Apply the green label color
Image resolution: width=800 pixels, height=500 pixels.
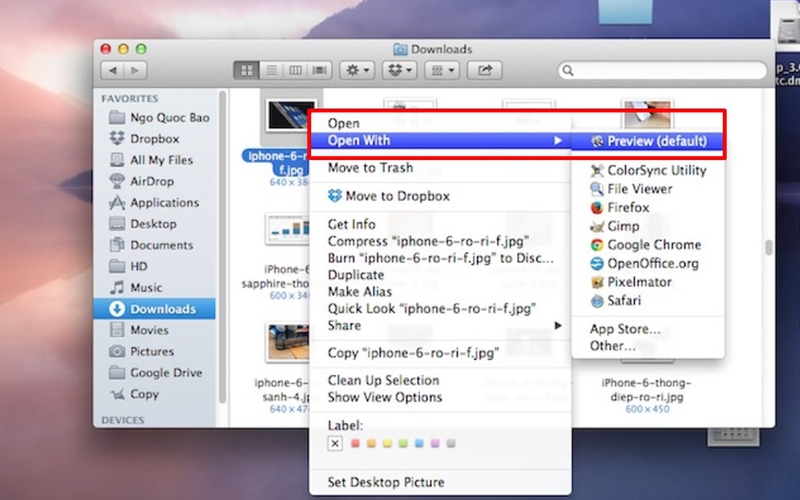coord(403,443)
